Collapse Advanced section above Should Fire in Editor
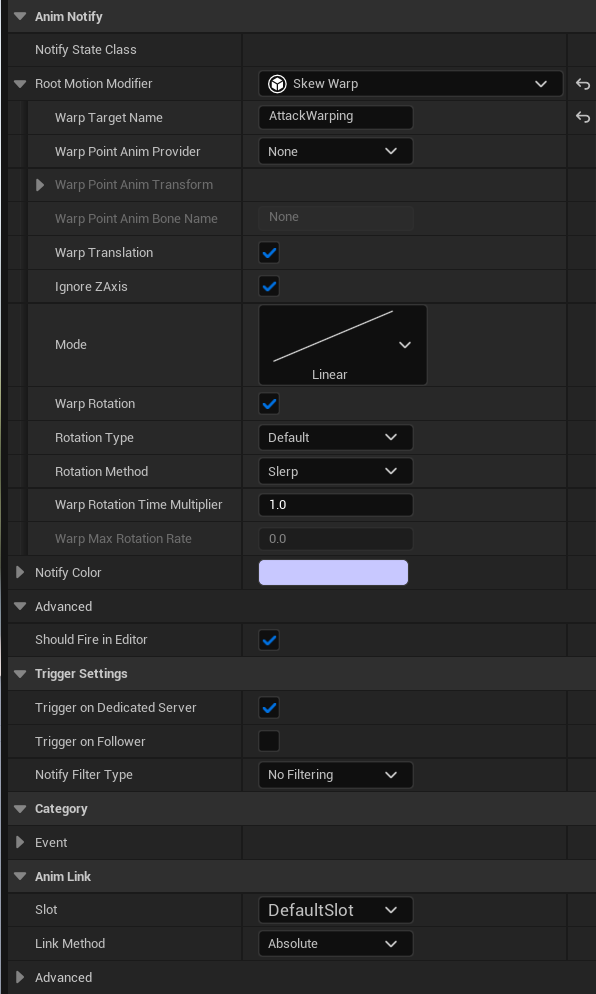Viewport: 596px width, 994px height. click(x=20, y=607)
